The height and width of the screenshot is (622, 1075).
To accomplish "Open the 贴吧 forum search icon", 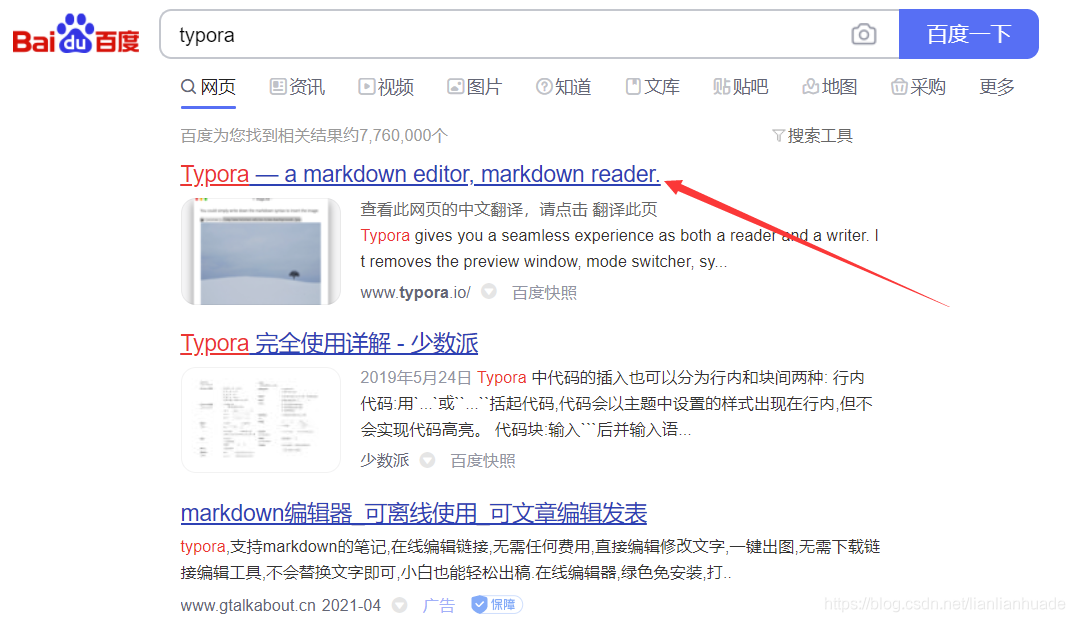I will [x=722, y=87].
